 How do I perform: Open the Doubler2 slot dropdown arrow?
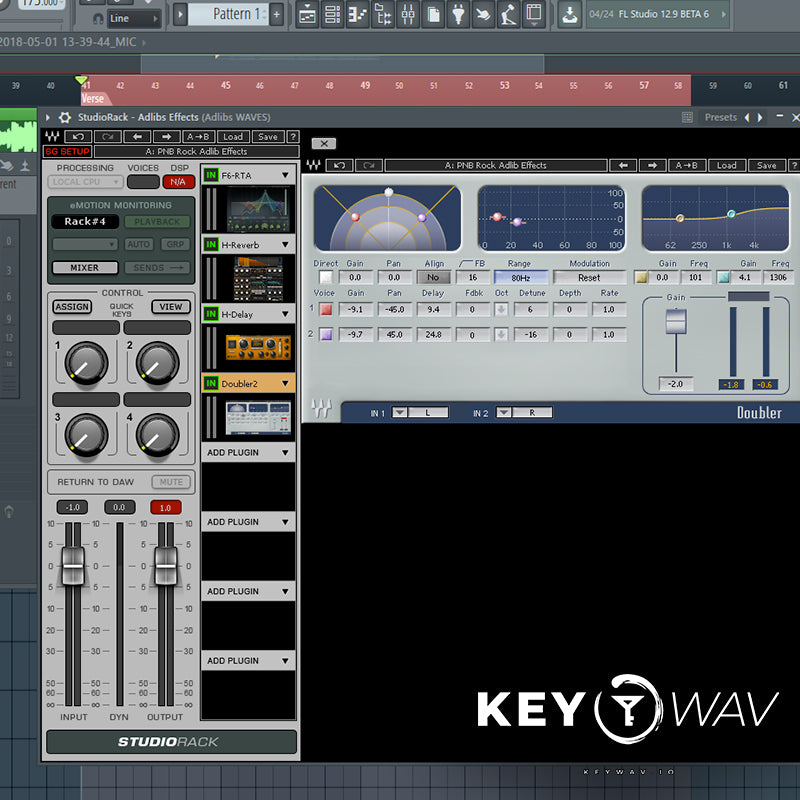(x=285, y=383)
